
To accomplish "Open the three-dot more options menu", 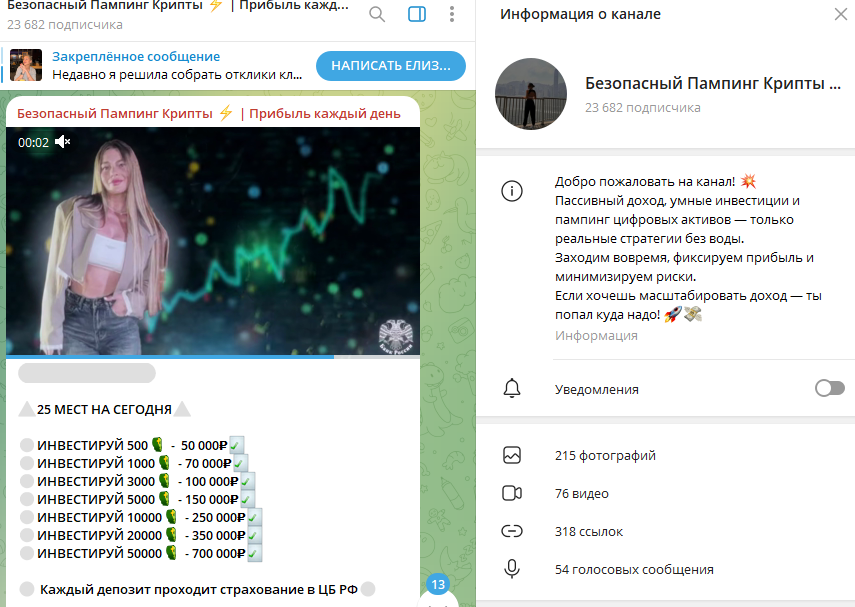I will pyautogui.click(x=452, y=14).
